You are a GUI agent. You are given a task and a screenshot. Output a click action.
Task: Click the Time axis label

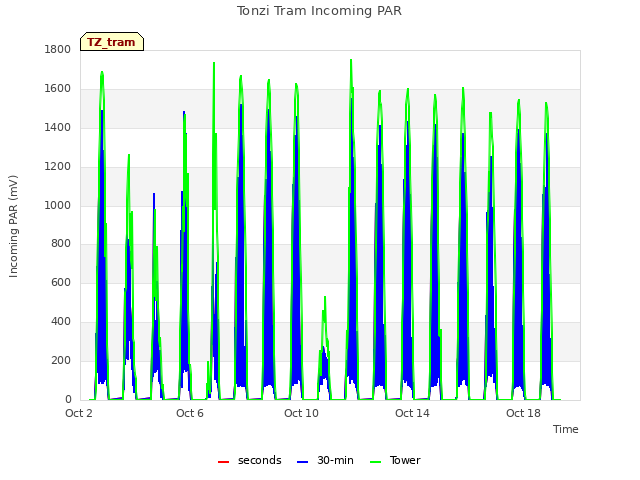[565, 429]
